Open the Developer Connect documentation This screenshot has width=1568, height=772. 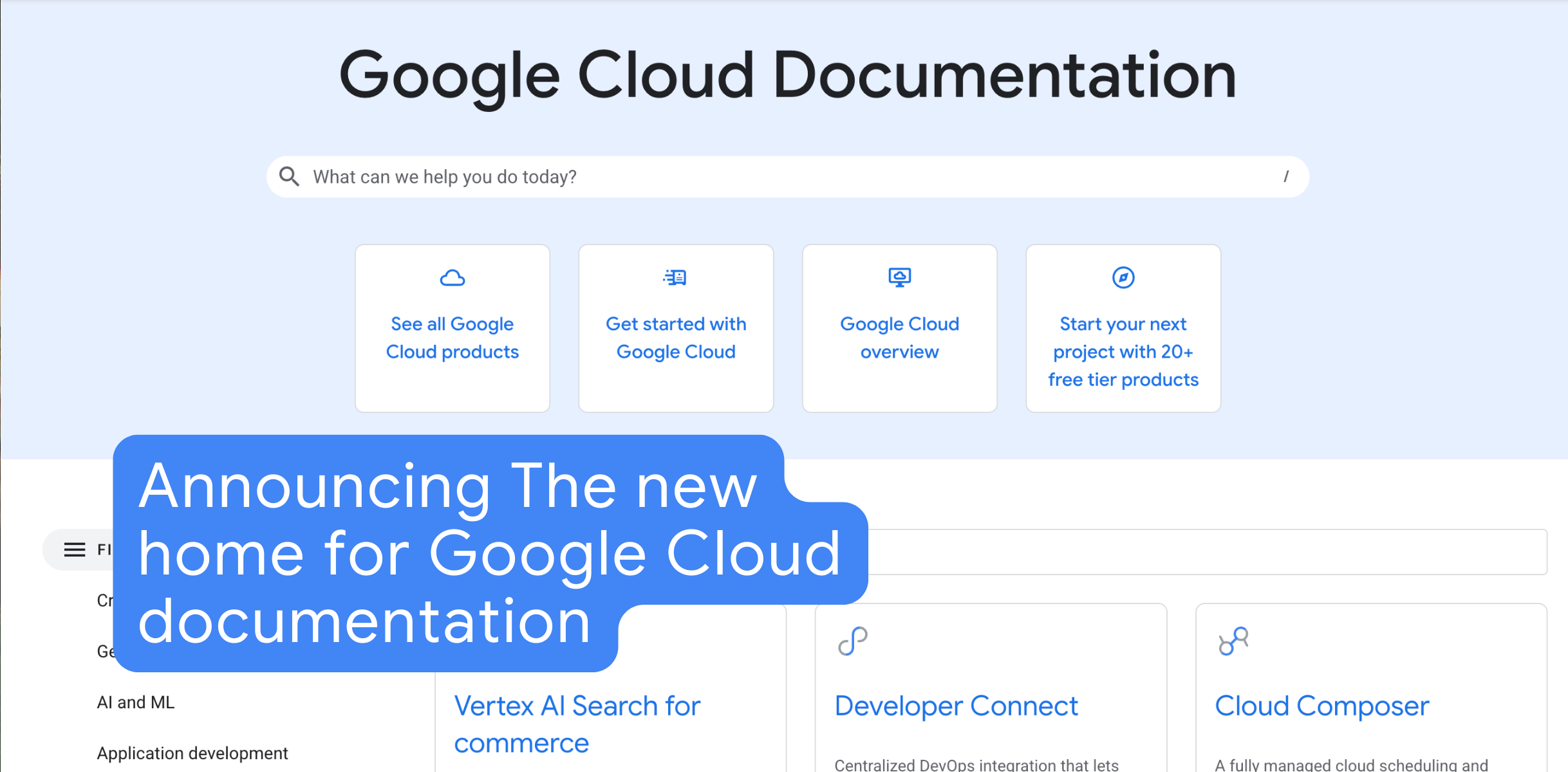click(956, 705)
